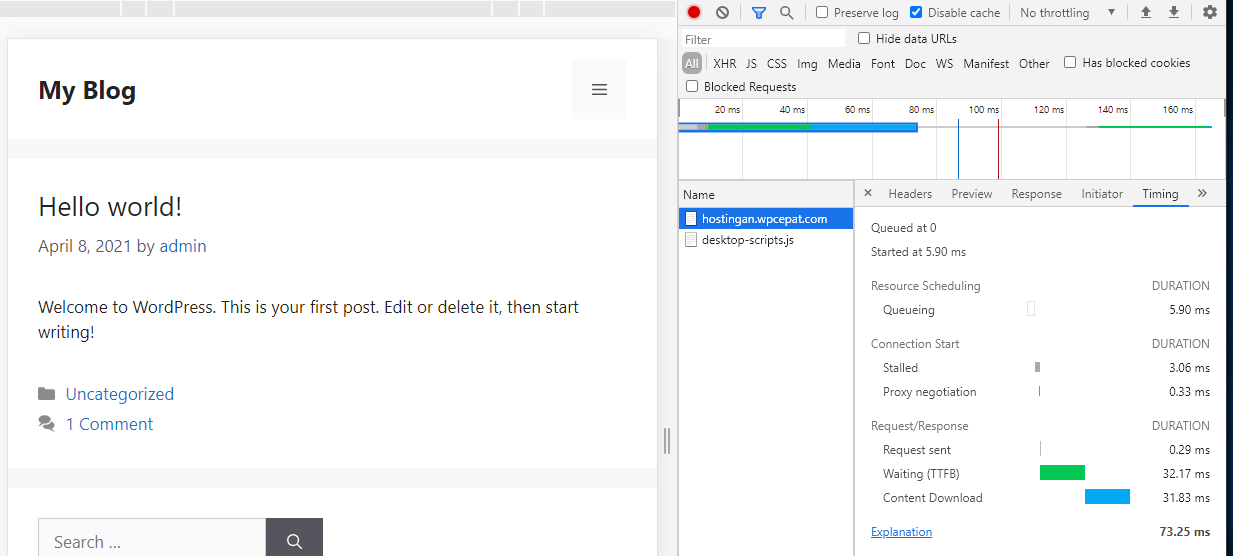The height and width of the screenshot is (556, 1233).
Task: Click the blog search submit button
Action: pos(294,541)
